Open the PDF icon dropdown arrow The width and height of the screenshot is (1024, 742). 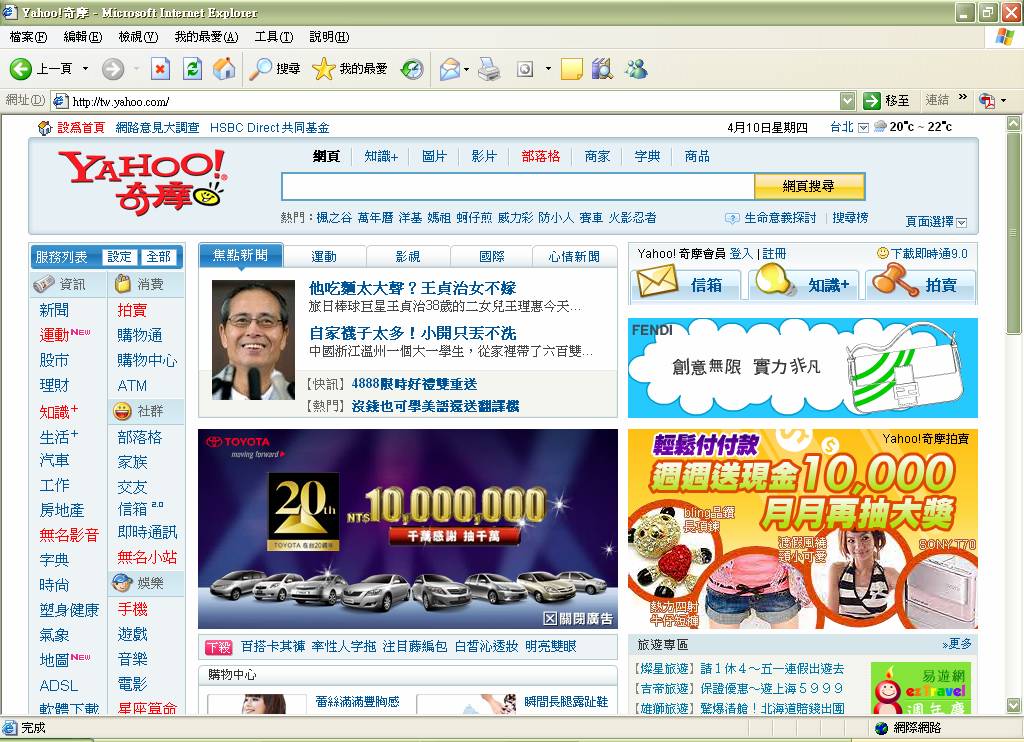[x=1004, y=101]
